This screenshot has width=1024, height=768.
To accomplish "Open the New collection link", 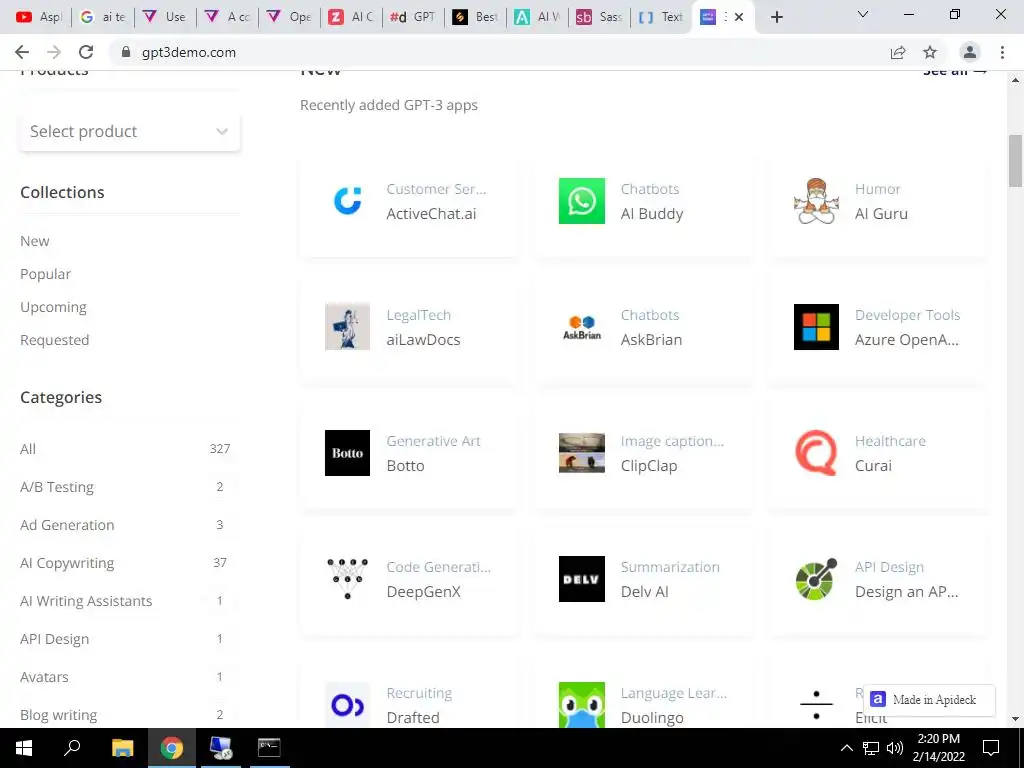I will coord(35,241).
